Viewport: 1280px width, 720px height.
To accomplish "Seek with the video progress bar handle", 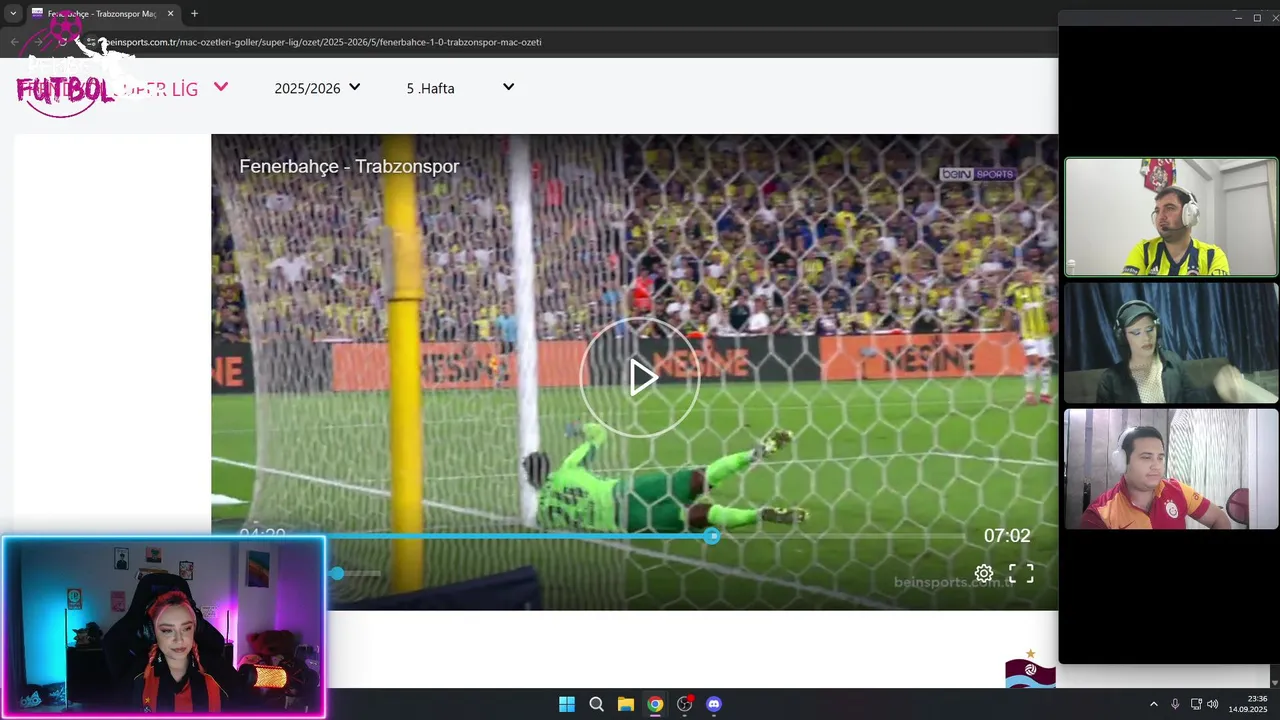I will (712, 537).
